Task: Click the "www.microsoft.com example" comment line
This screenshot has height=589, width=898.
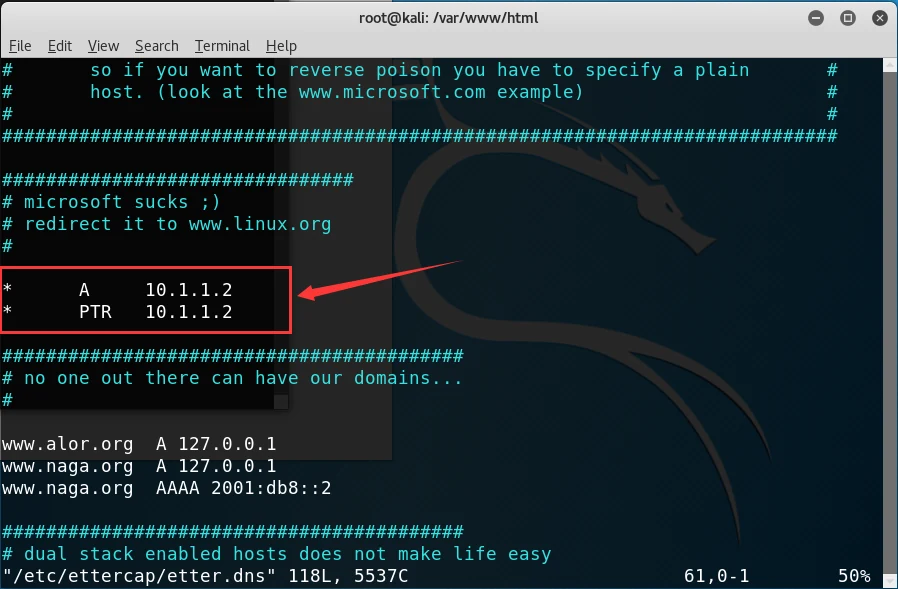Action: tap(419, 92)
